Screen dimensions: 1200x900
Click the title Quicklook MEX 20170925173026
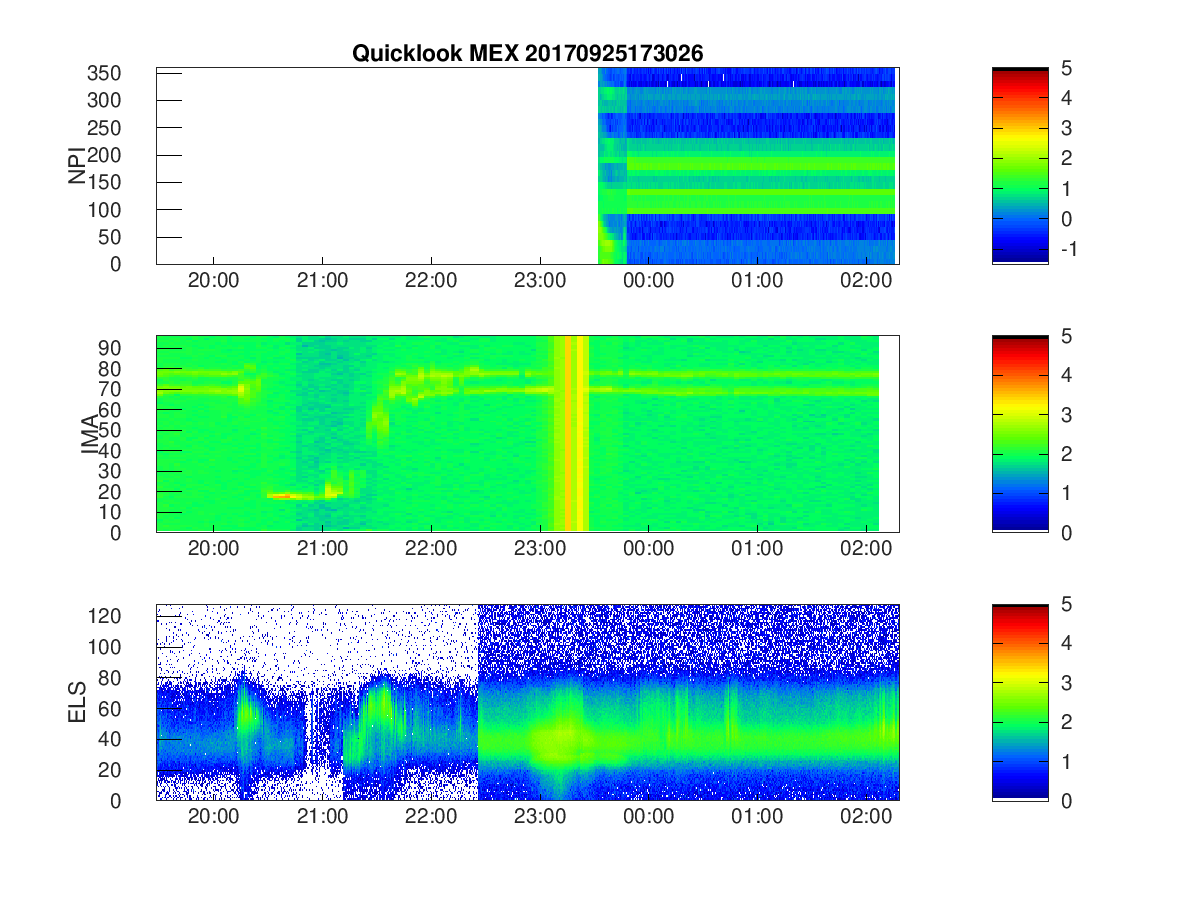528,54
